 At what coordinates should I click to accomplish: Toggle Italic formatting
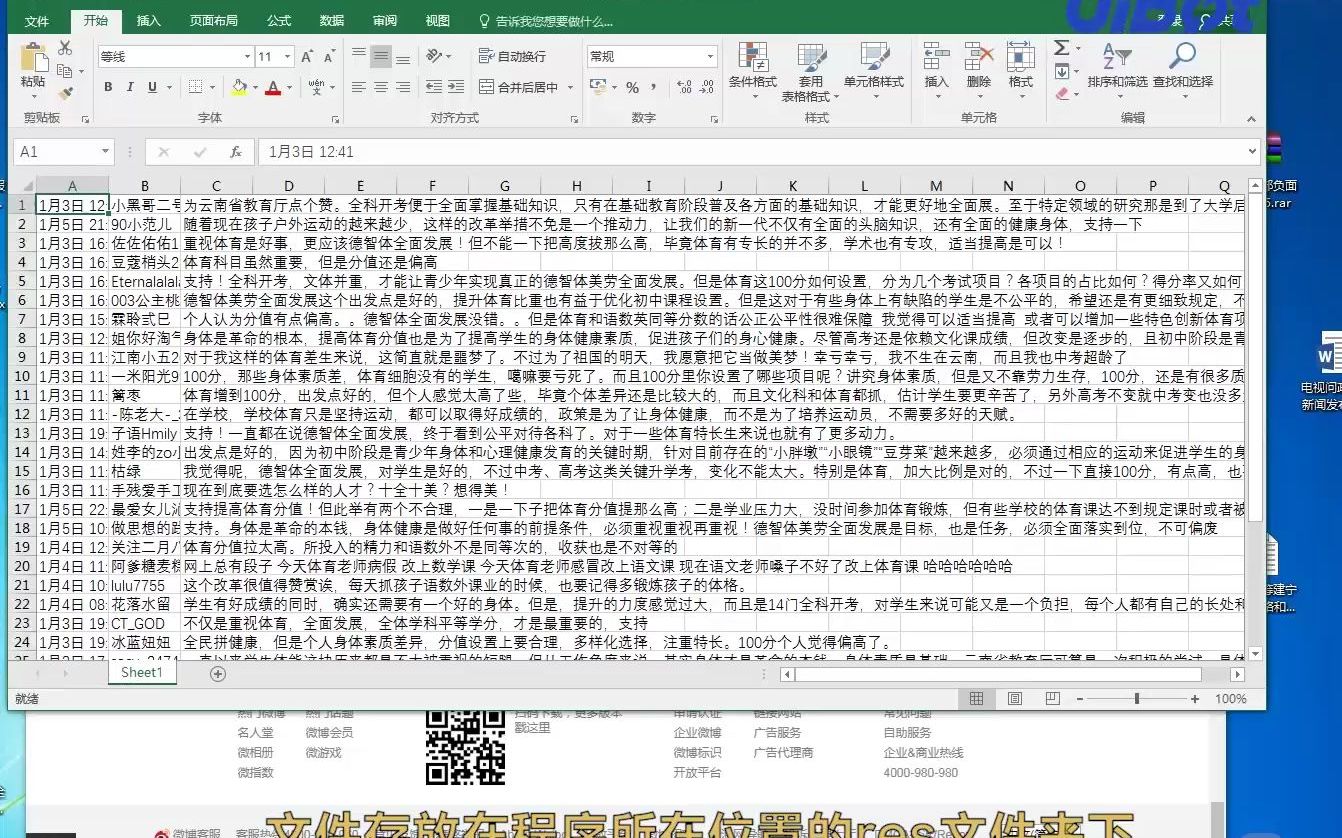130,88
